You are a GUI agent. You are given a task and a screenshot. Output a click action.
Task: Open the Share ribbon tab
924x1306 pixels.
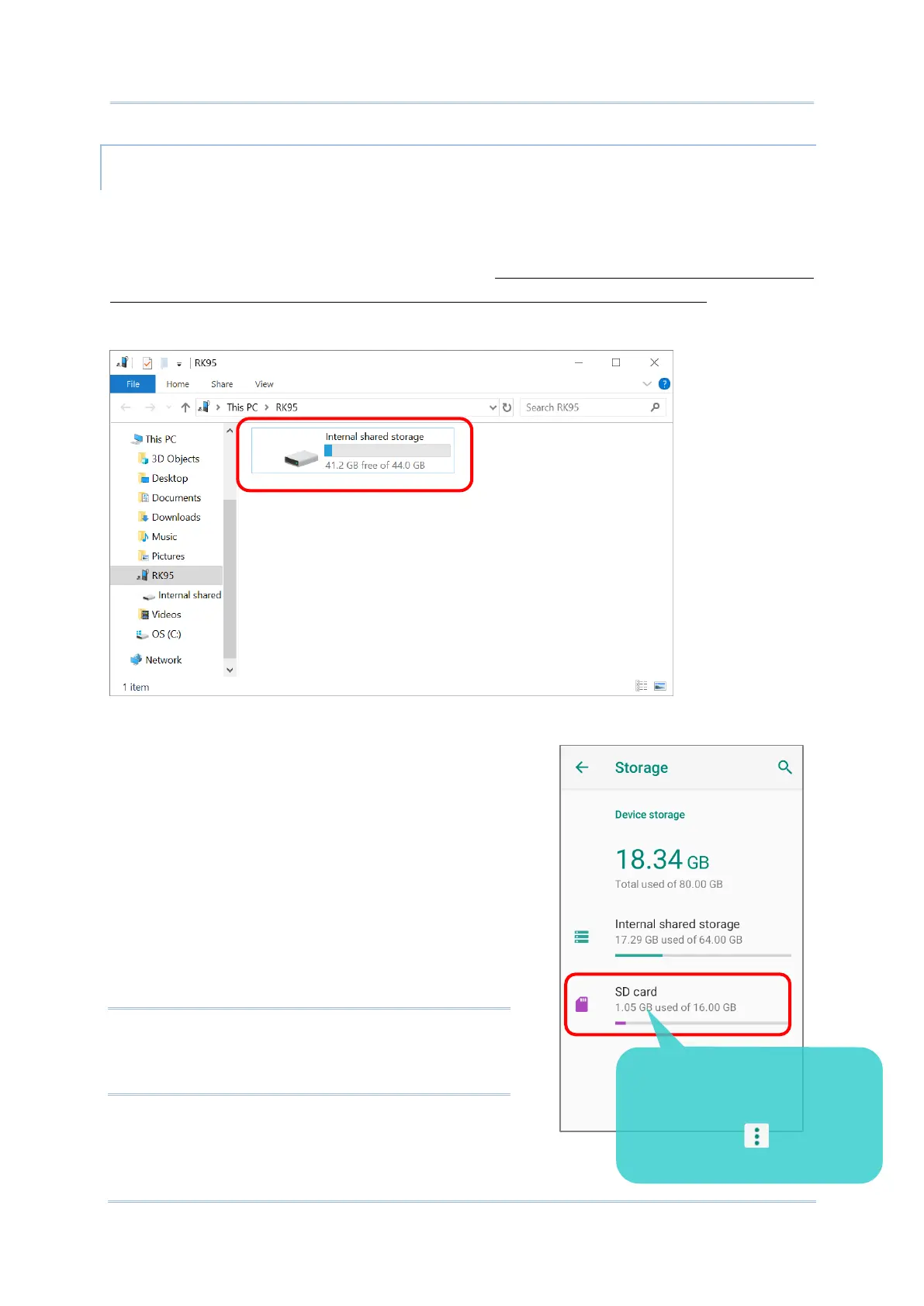pyautogui.click(x=222, y=384)
